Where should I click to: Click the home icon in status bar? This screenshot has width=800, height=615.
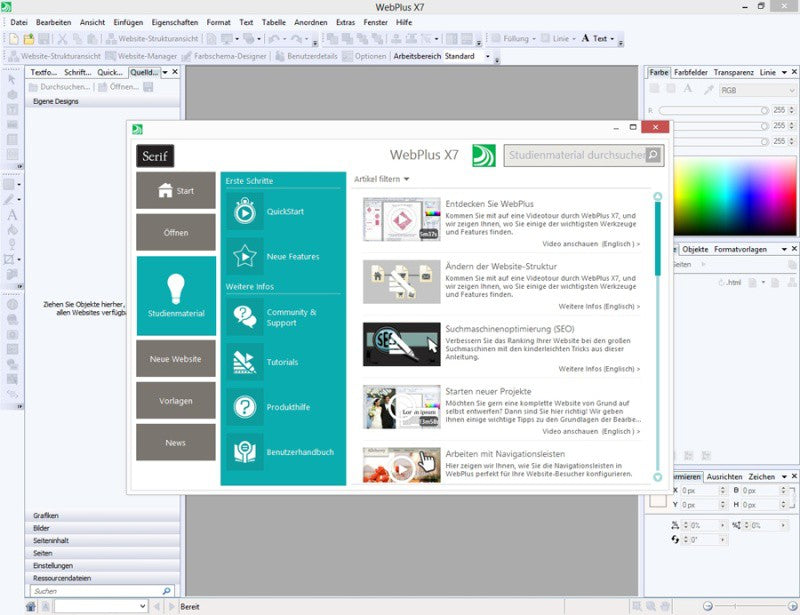coord(31,606)
